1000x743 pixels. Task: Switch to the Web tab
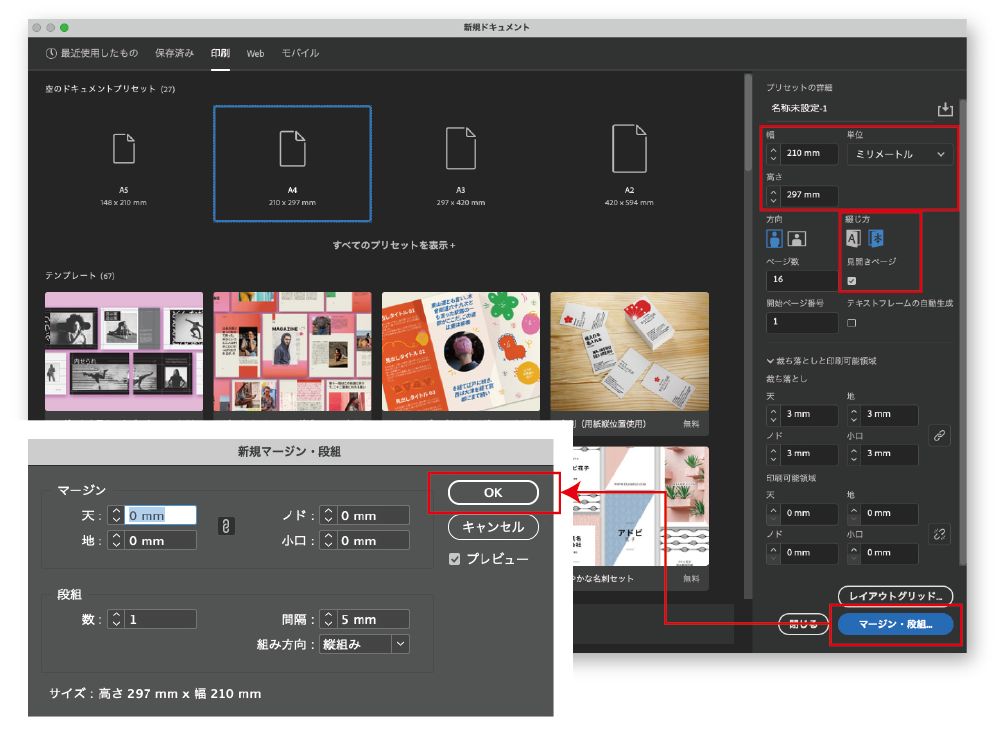tap(255, 53)
